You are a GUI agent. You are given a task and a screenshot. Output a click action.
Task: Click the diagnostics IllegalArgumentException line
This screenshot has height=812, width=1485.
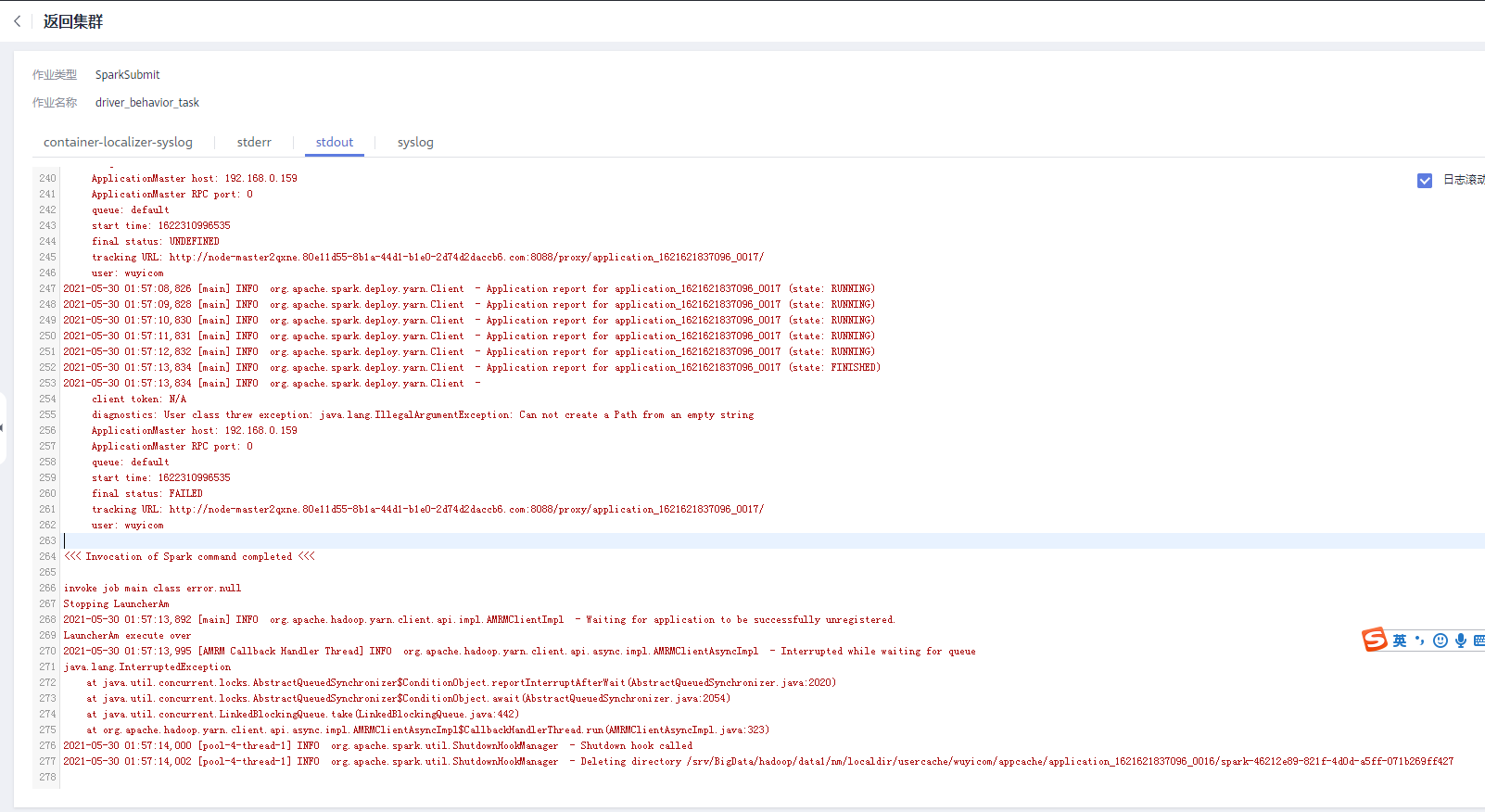(x=423, y=415)
